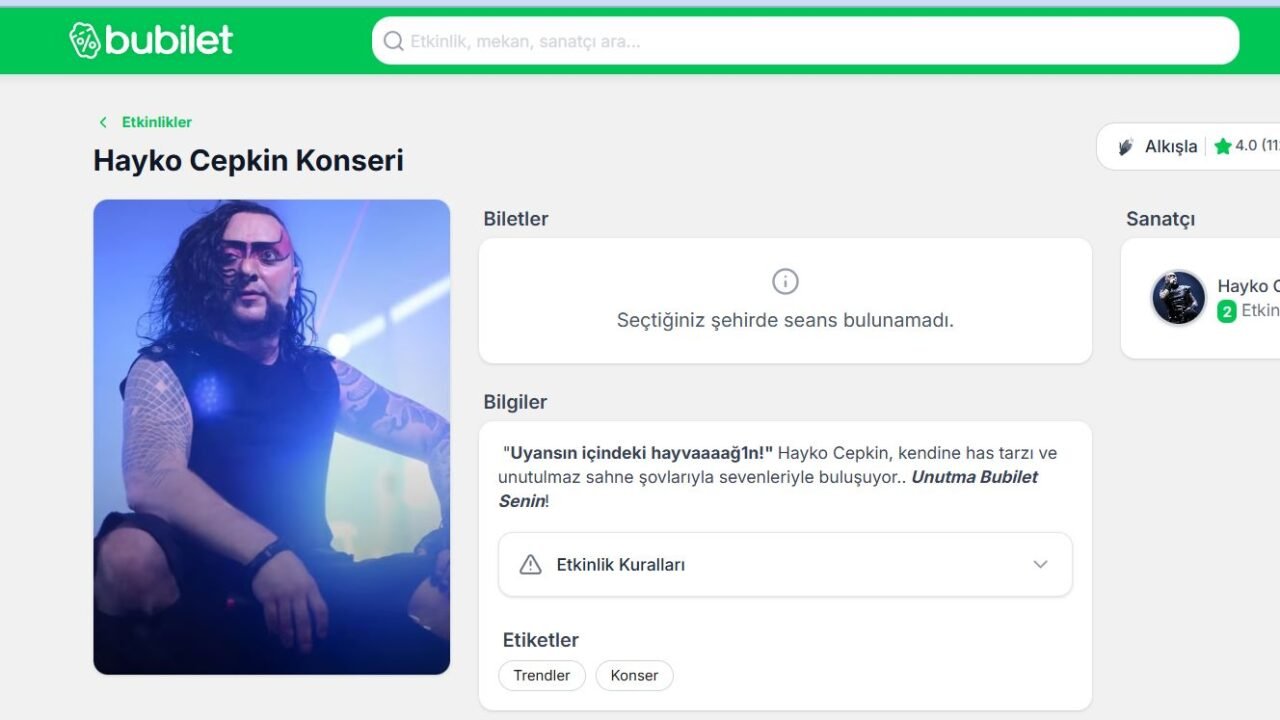Open the Hayko Cepkin artist avatar

pos(1178,298)
